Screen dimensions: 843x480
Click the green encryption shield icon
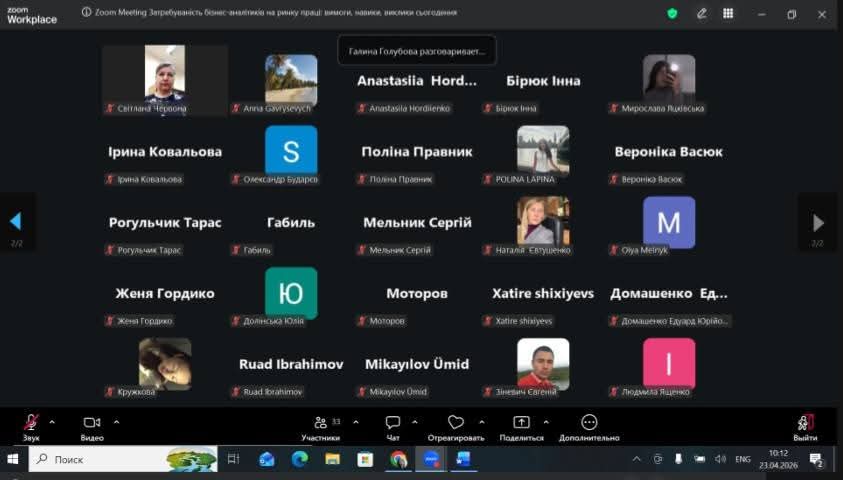pyautogui.click(x=672, y=13)
